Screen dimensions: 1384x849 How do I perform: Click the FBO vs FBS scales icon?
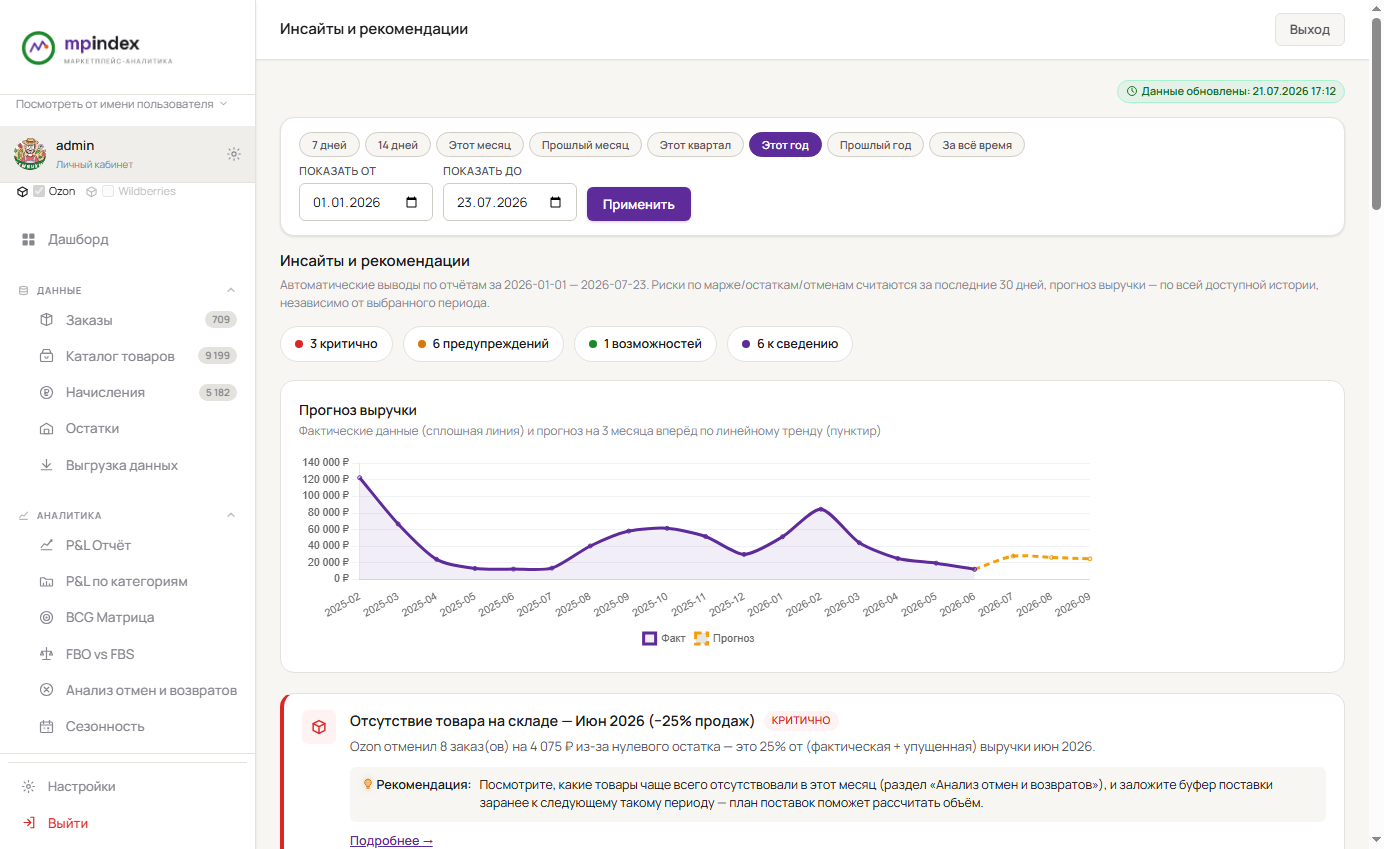[46, 654]
